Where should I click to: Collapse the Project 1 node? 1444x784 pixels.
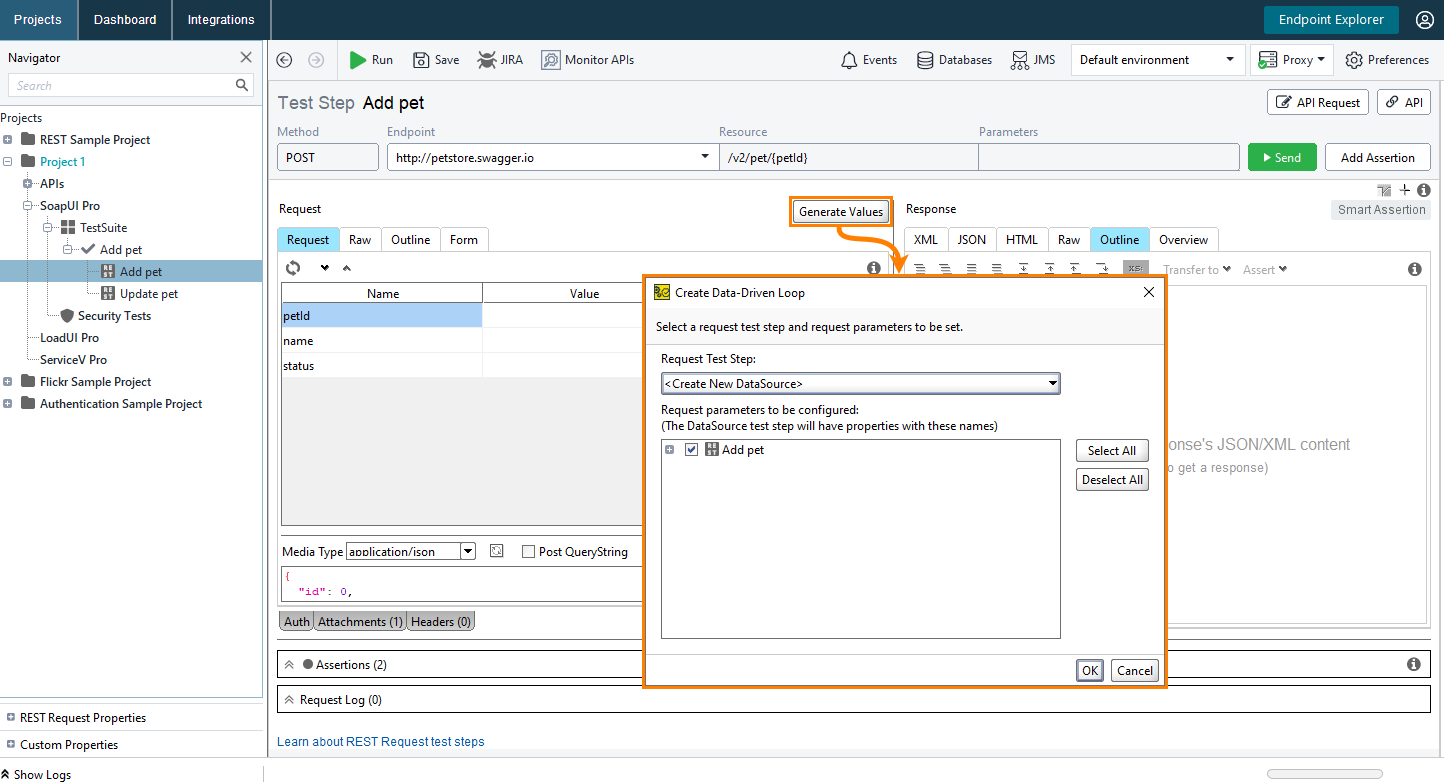pos(8,162)
